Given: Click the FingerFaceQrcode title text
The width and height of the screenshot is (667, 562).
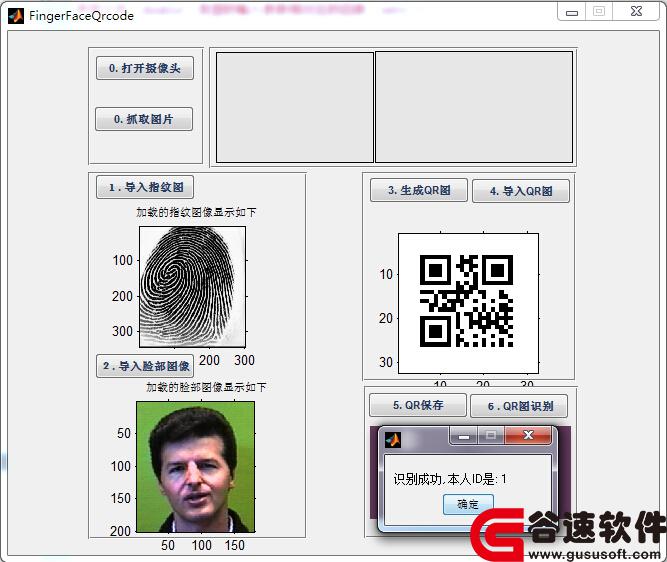Looking at the screenshot, I should (81, 16).
